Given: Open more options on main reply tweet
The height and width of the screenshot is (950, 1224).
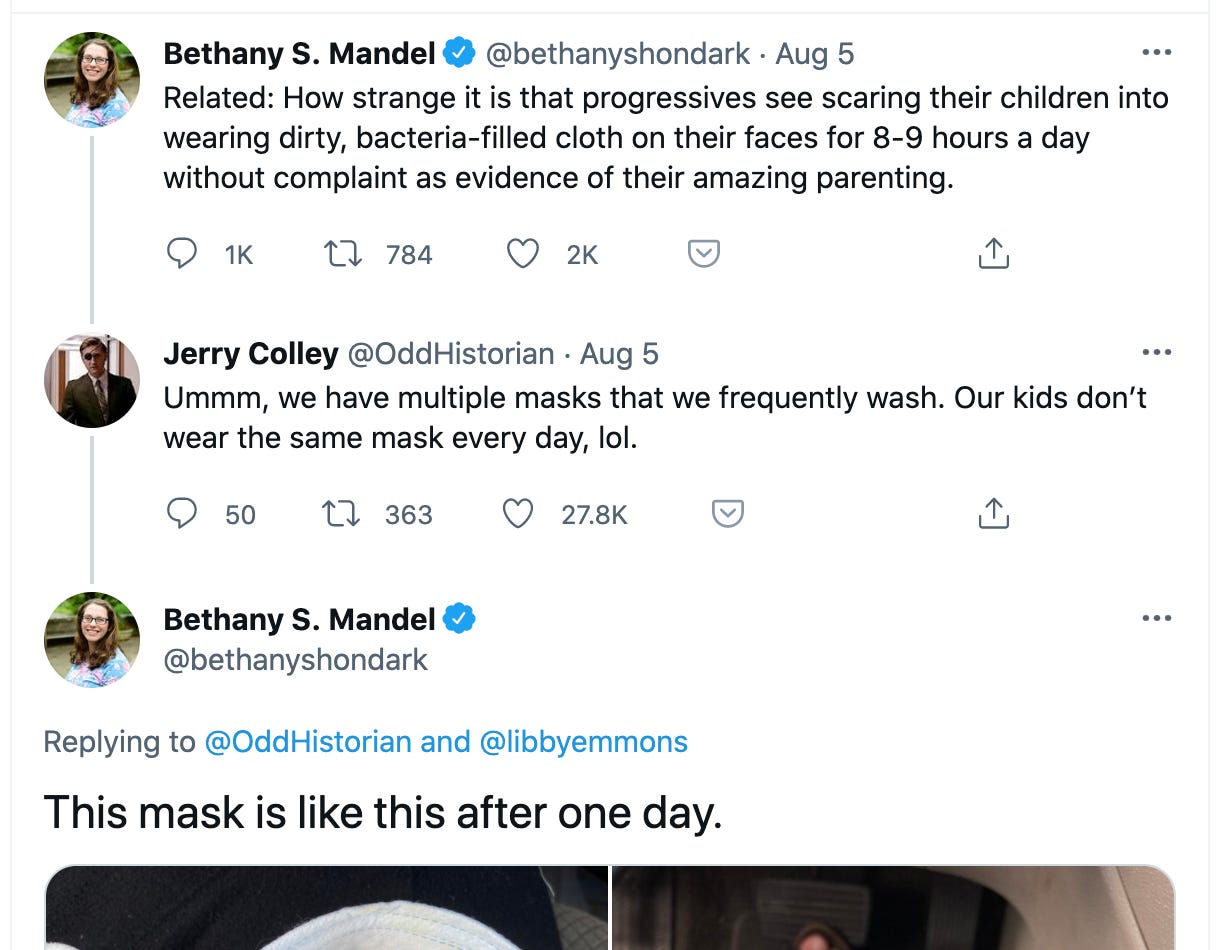Looking at the screenshot, I should pos(1156,618).
